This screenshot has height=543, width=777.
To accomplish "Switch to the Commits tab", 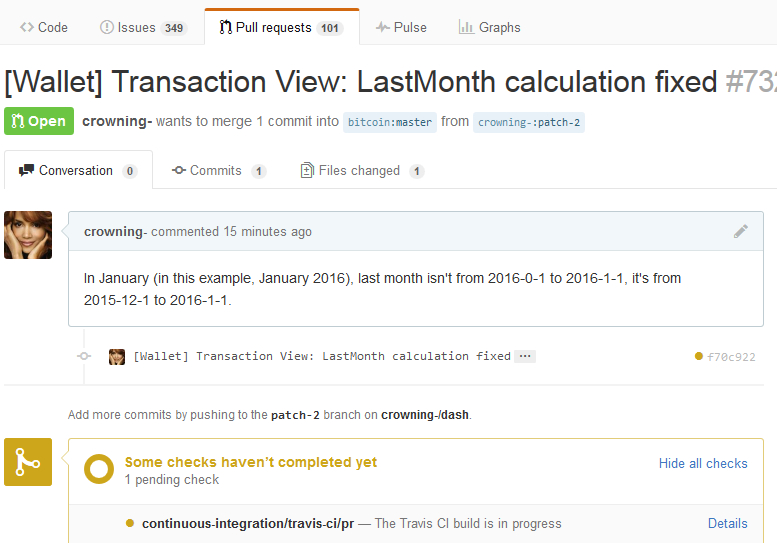I will pyautogui.click(x=219, y=171).
